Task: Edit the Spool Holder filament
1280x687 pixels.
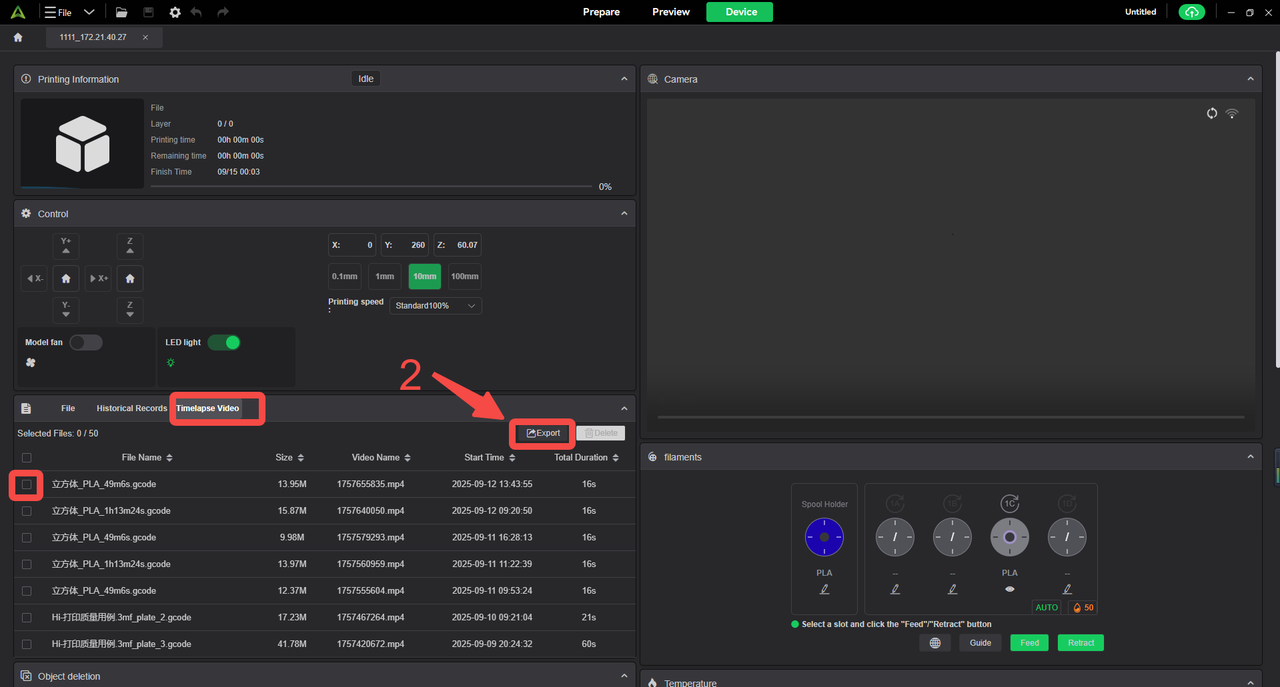Action: 824,589
